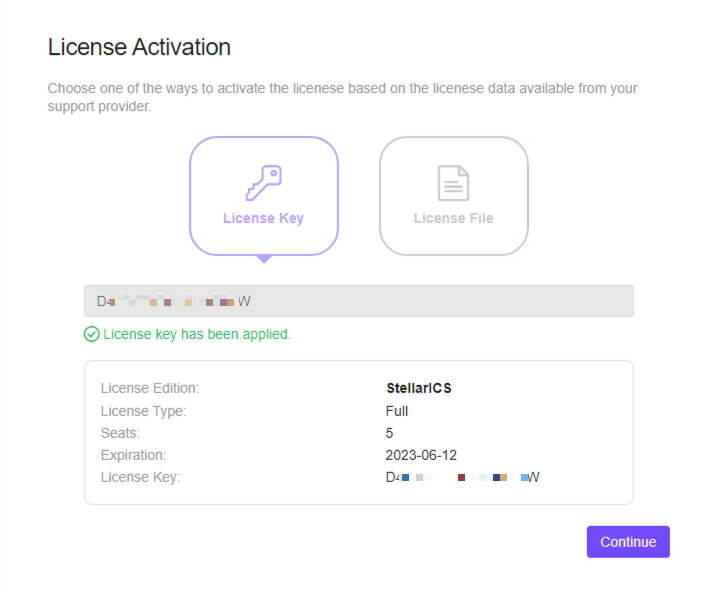Click the key icon in License Key card
716x589 pixels.
[x=263, y=183]
